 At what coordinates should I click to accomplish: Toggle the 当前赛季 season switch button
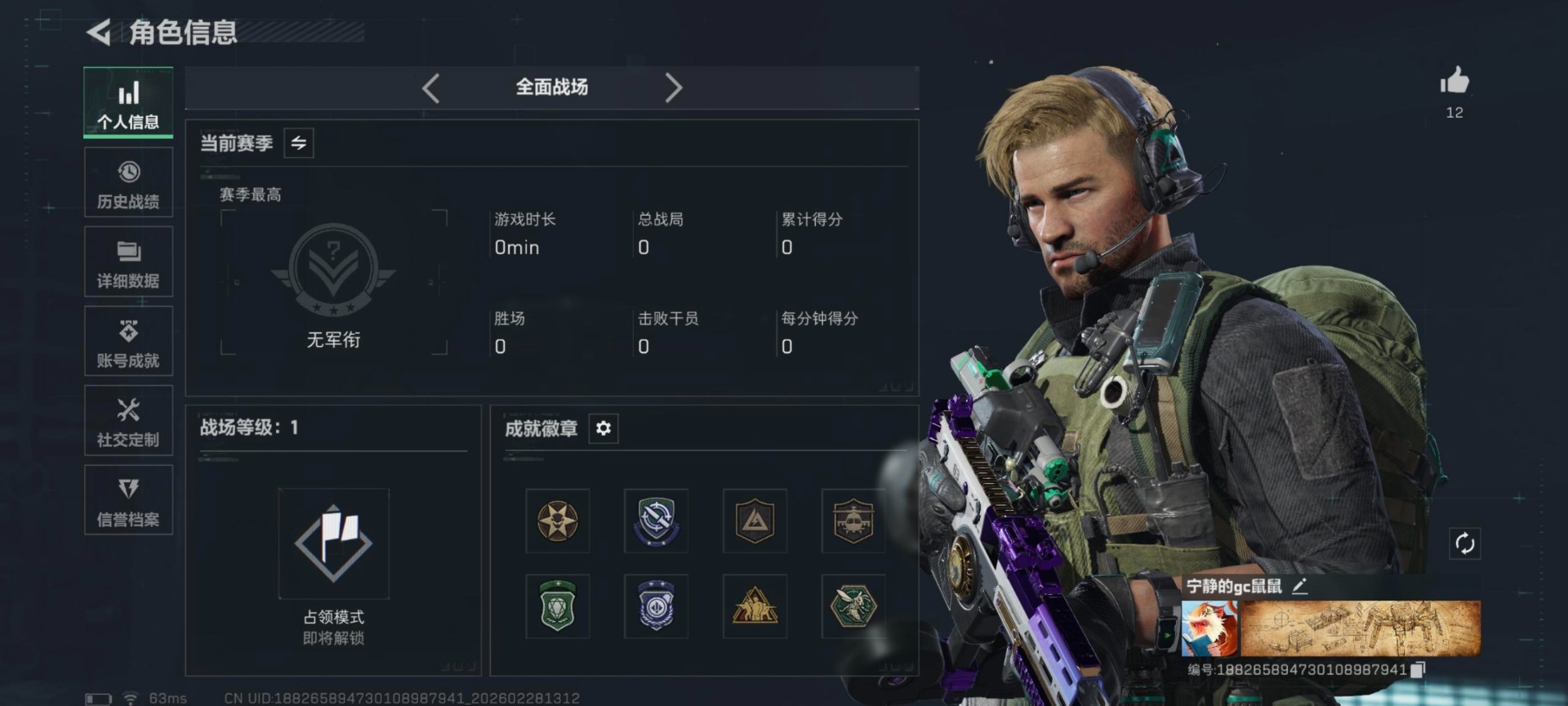coord(299,143)
